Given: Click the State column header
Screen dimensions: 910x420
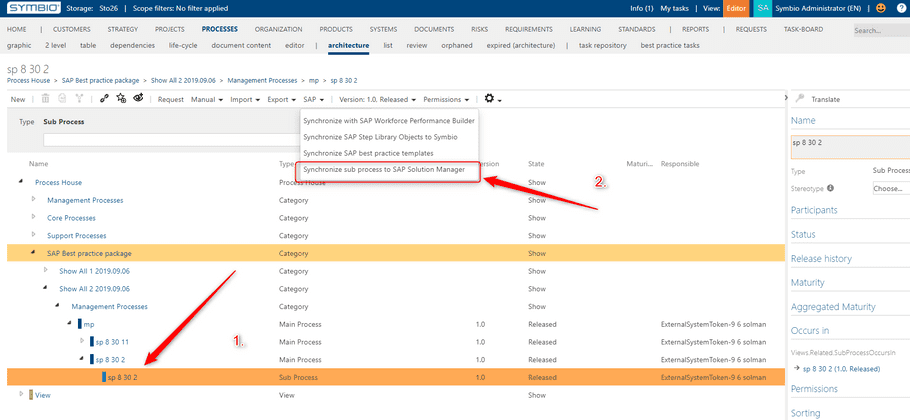Looking at the screenshot, I should click(x=536, y=164).
